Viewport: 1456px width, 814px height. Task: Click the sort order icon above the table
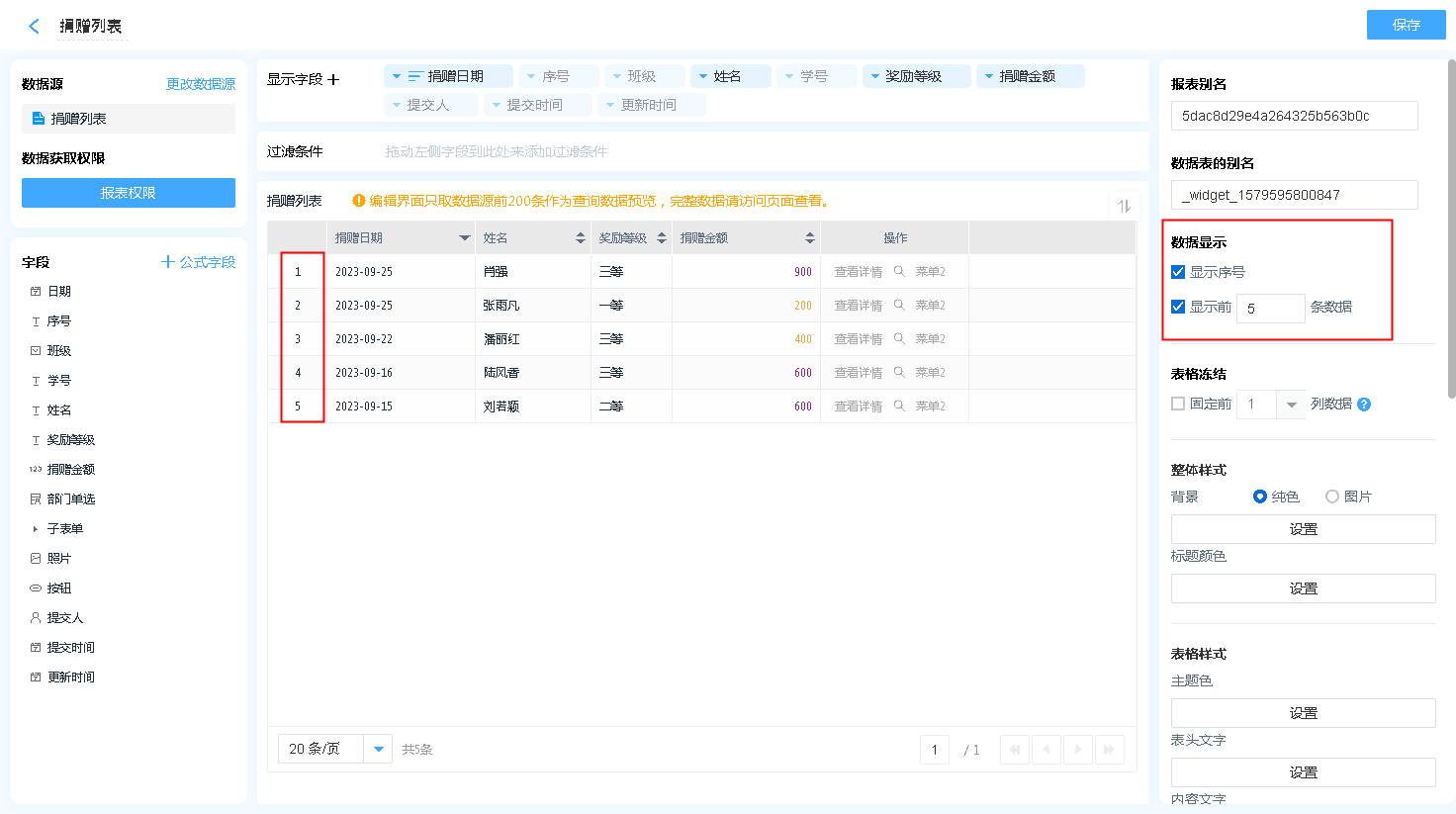click(1124, 206)
